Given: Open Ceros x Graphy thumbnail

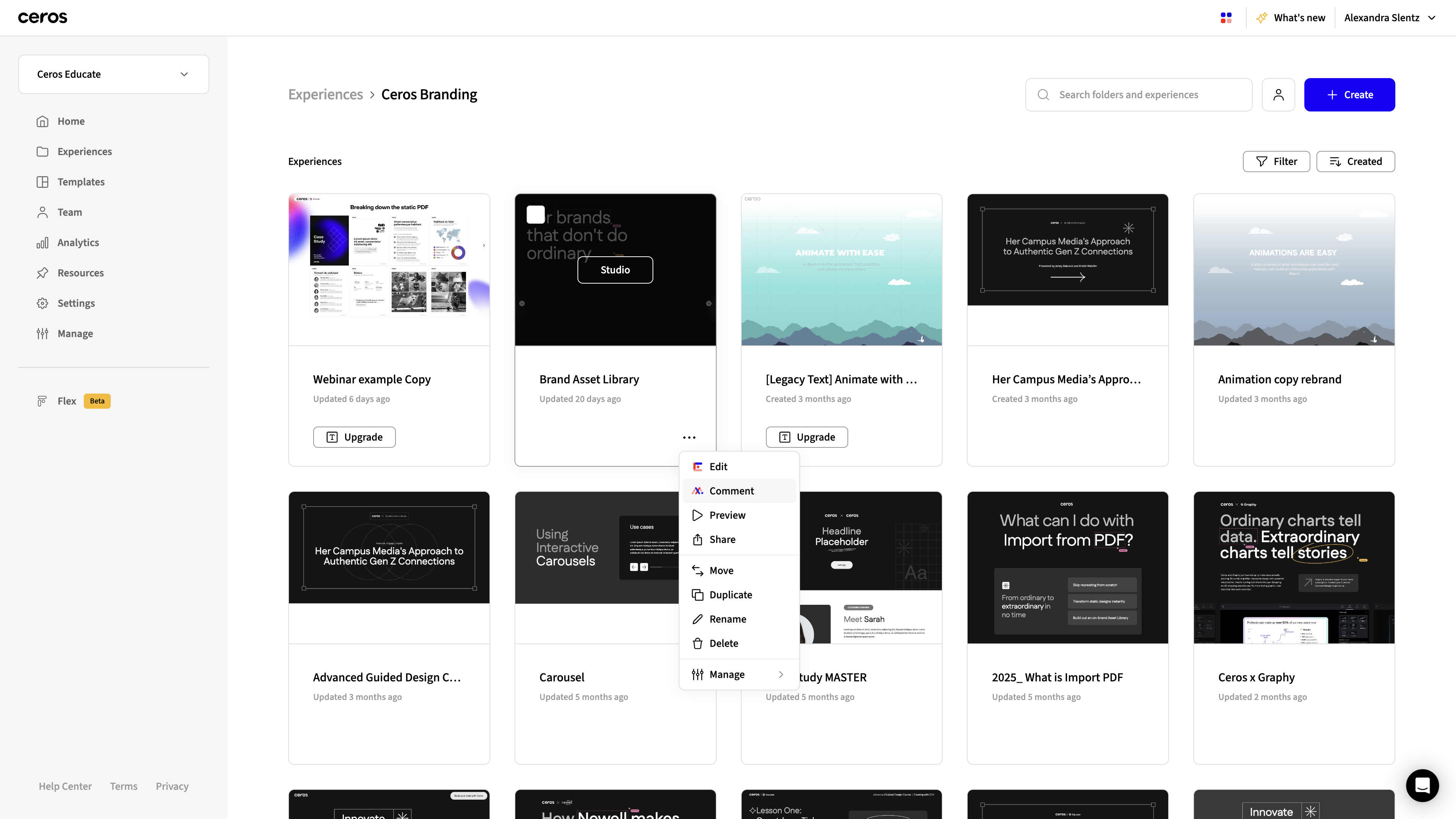Looking at the screenshot, I should 1294,568.
